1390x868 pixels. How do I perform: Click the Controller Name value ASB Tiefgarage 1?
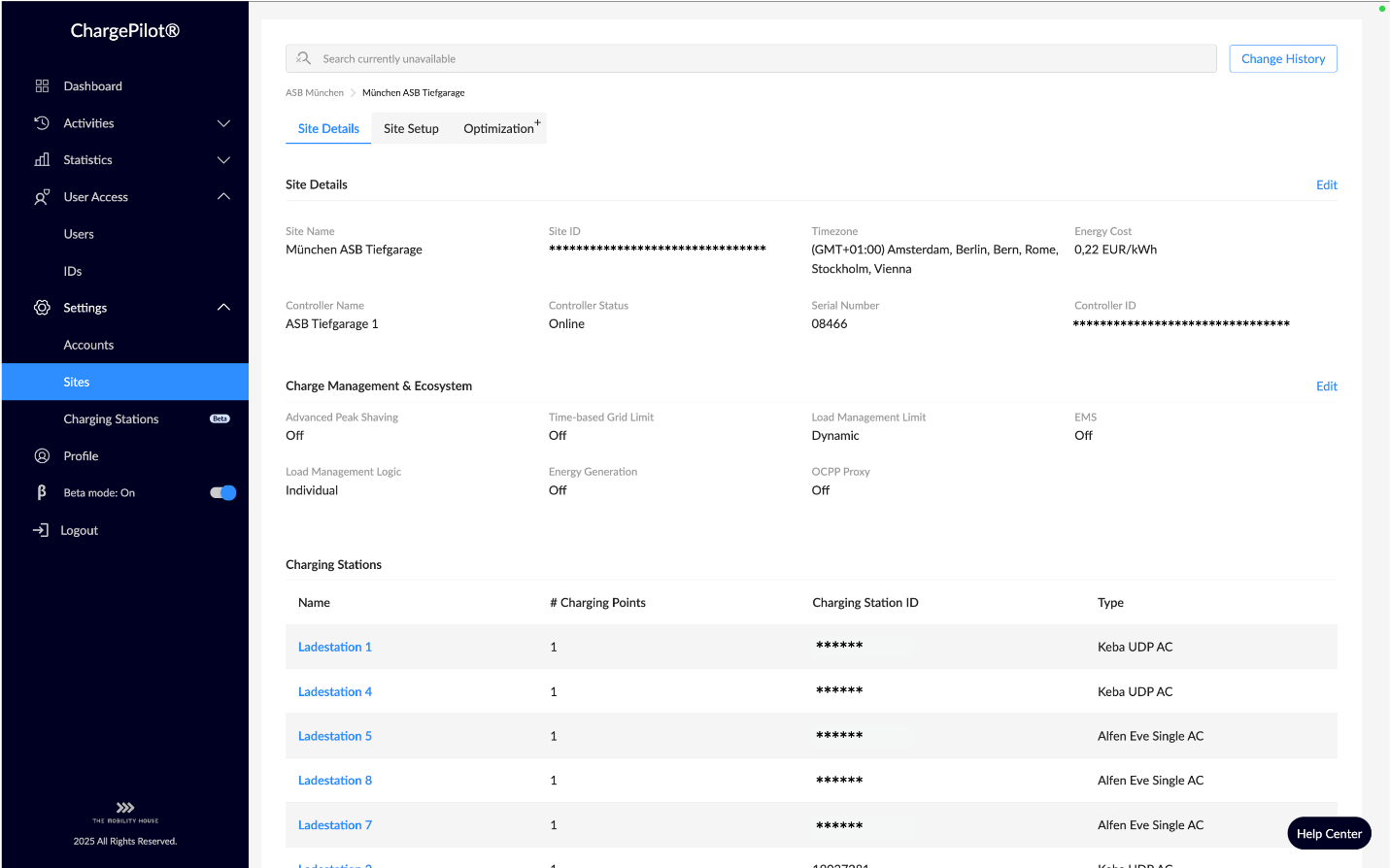pyautogui.click(x=332, y=324)
